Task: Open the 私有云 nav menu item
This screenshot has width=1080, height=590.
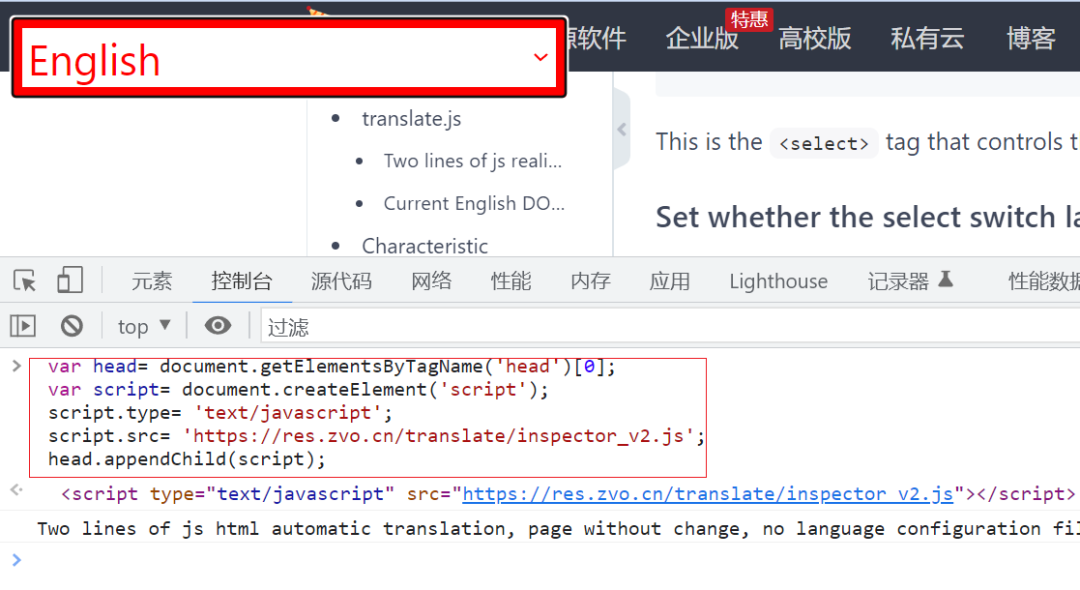Action: [x=927, y=38]
